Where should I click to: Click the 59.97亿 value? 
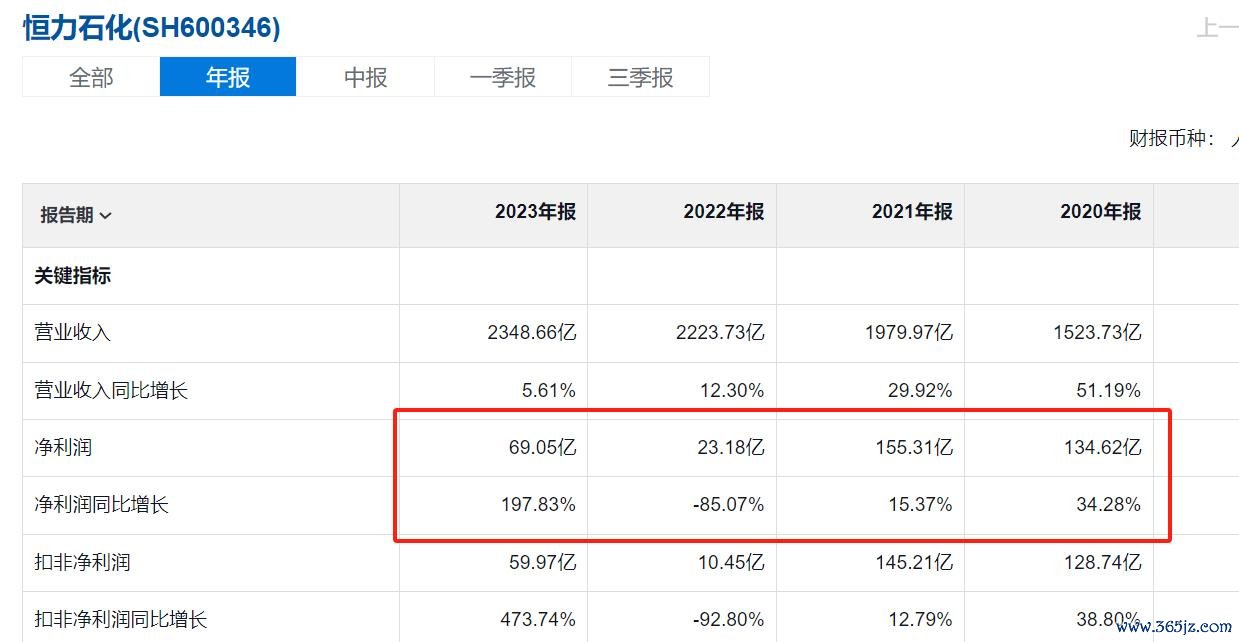point(542,562)
